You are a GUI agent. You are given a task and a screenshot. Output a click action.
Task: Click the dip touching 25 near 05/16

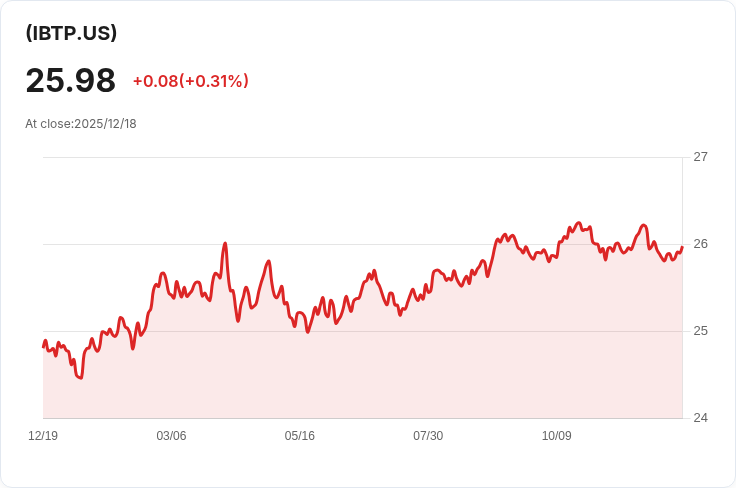(308, 332)
